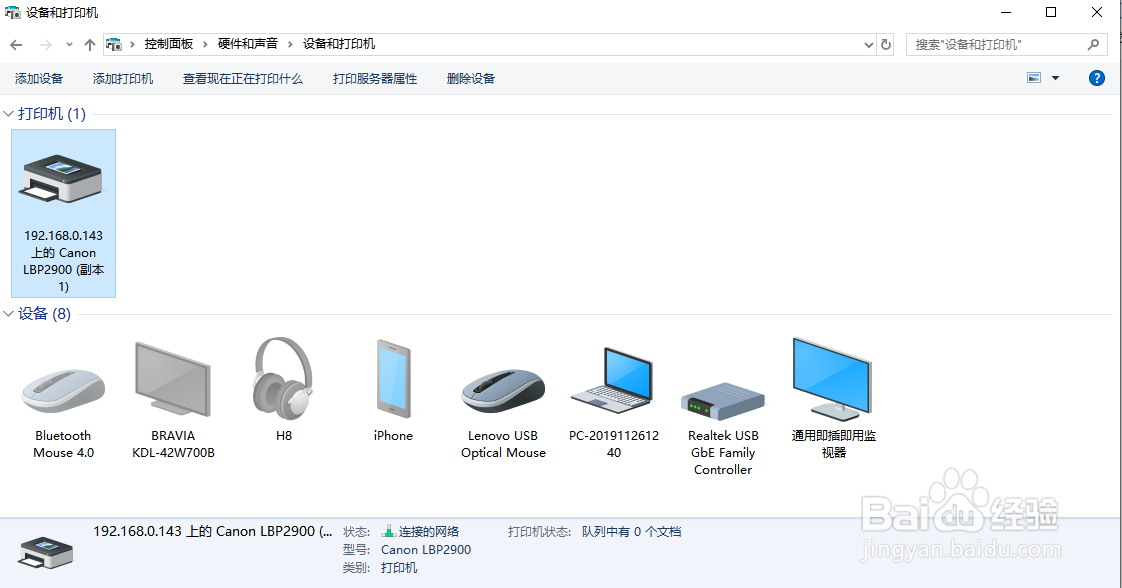
Task: Click the 设备 (8) group header text
Action: (44, 313)
